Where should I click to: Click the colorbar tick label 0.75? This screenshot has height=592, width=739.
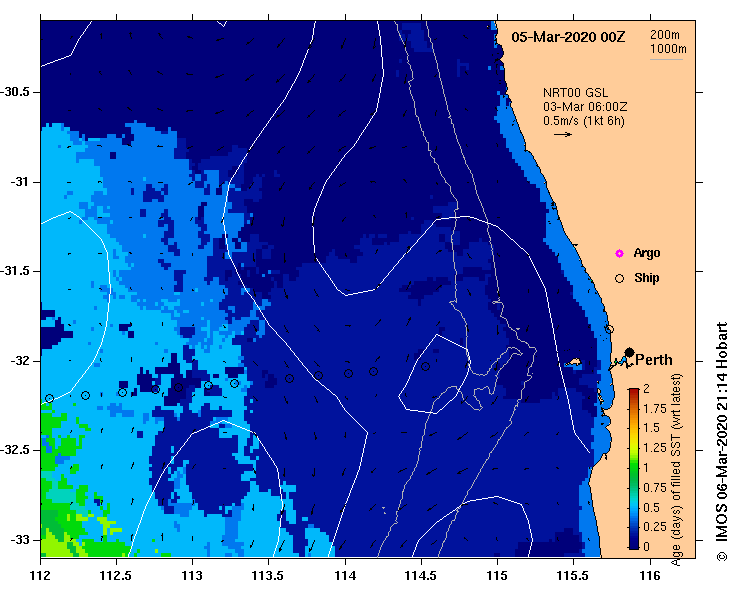(655, 487)
